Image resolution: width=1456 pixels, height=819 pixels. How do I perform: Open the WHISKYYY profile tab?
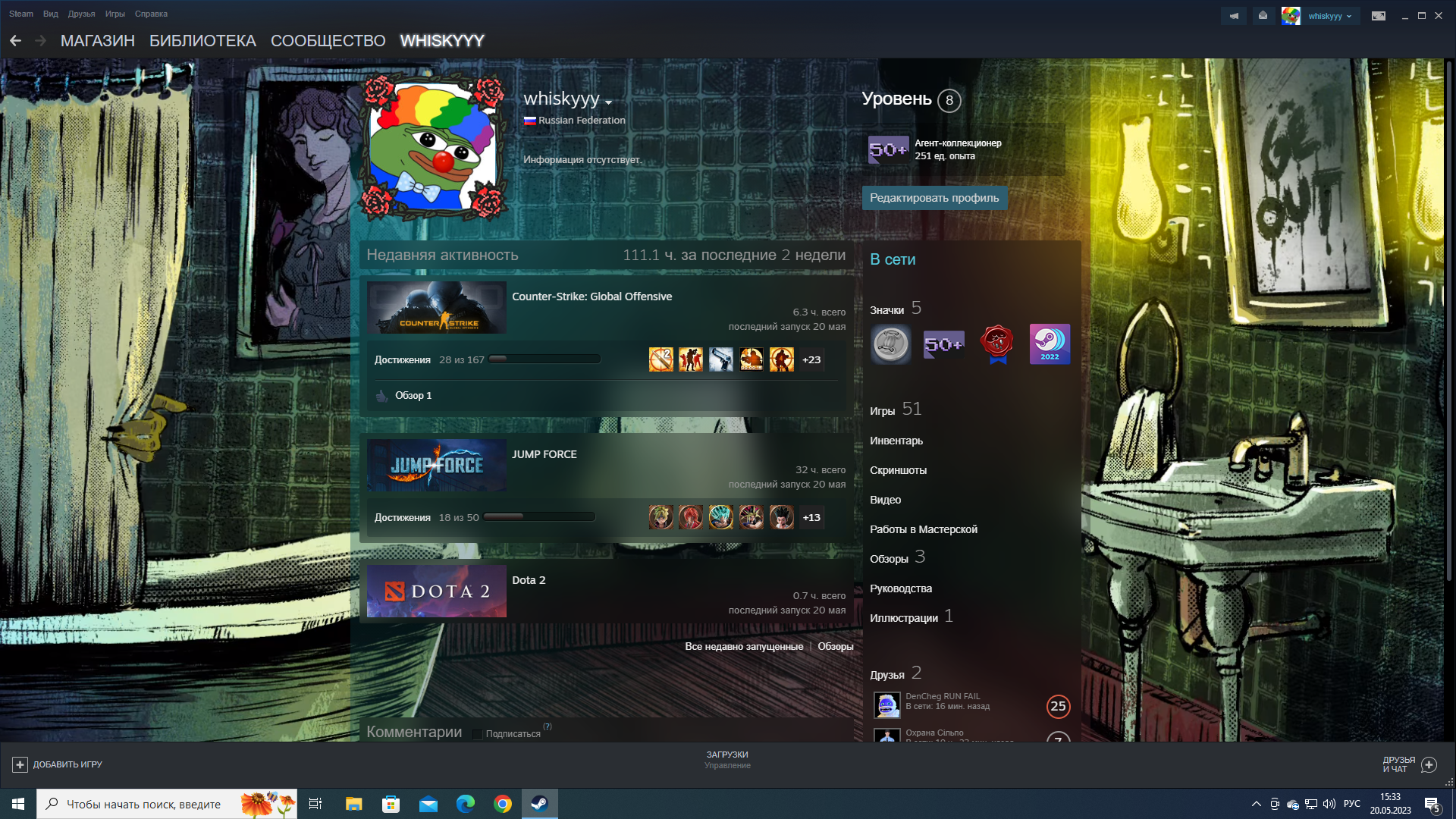coord(442,41)
